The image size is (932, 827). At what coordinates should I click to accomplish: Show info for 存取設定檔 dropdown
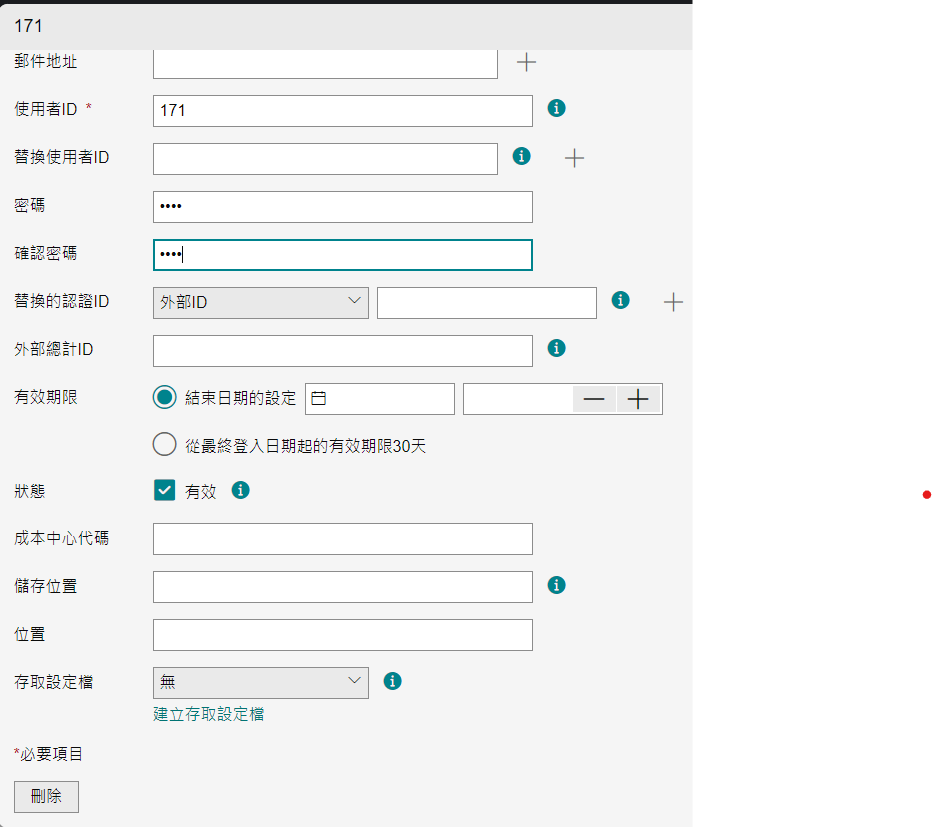point(392,681)
